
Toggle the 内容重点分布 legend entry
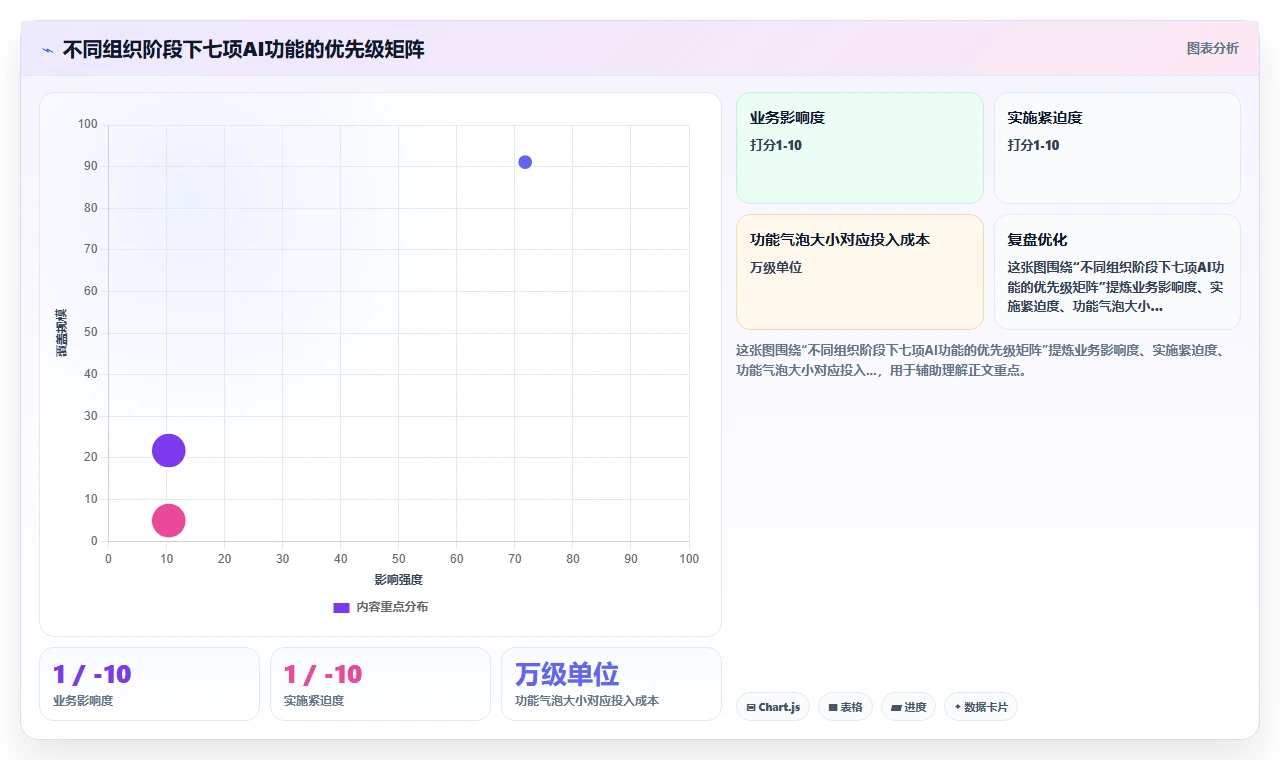[380, 607]
